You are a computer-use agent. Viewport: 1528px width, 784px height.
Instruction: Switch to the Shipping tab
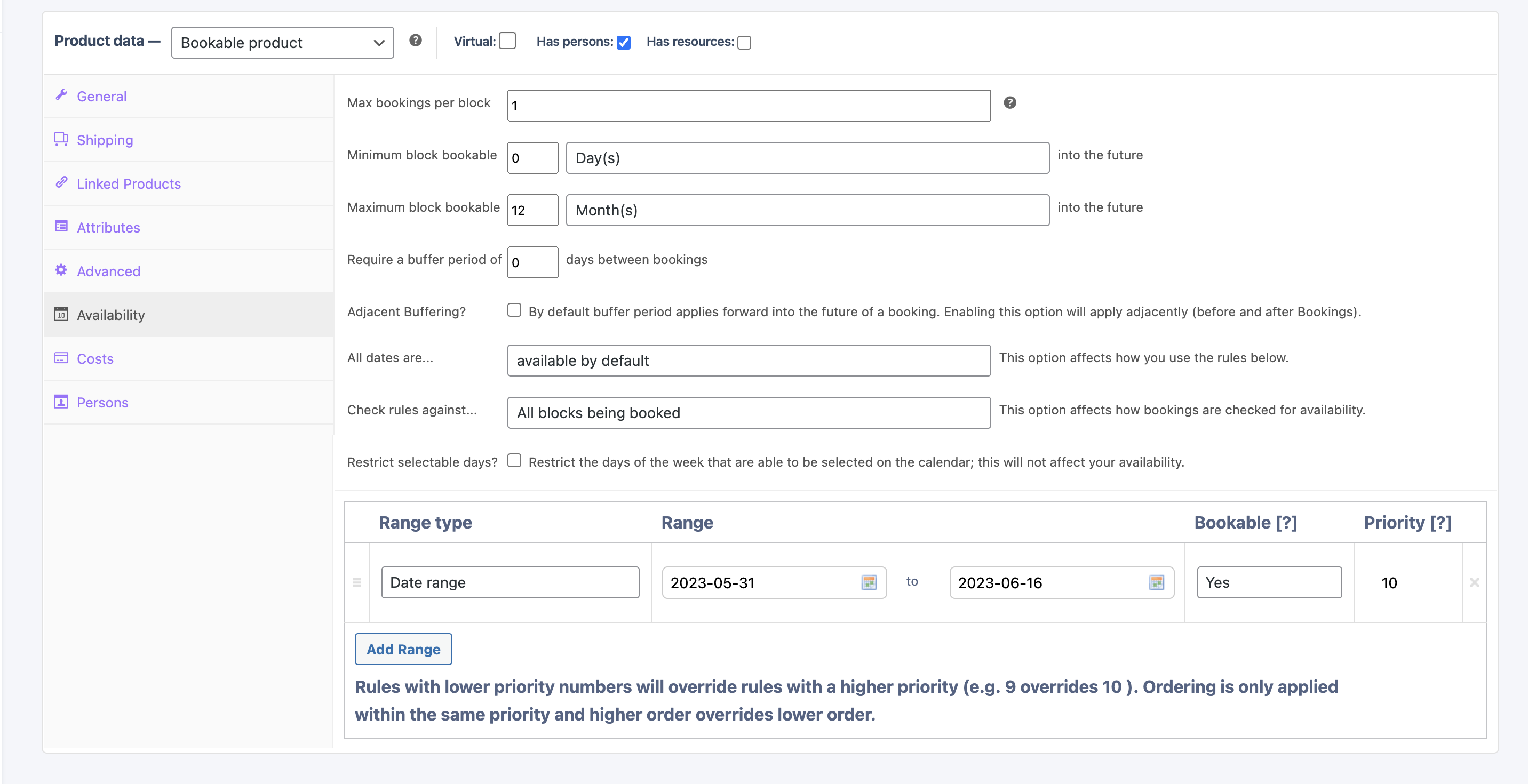tap(189, 140)
